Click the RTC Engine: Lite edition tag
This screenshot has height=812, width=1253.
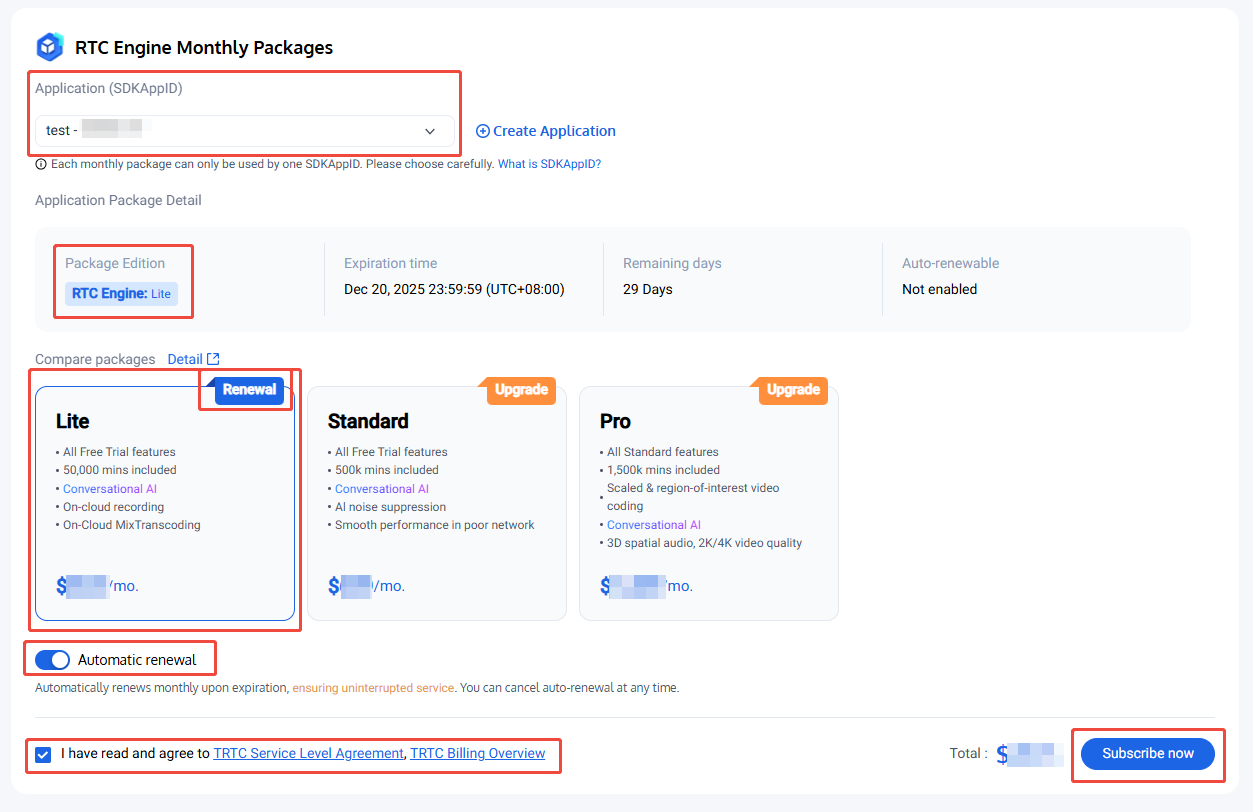click(x=122, y=294)
